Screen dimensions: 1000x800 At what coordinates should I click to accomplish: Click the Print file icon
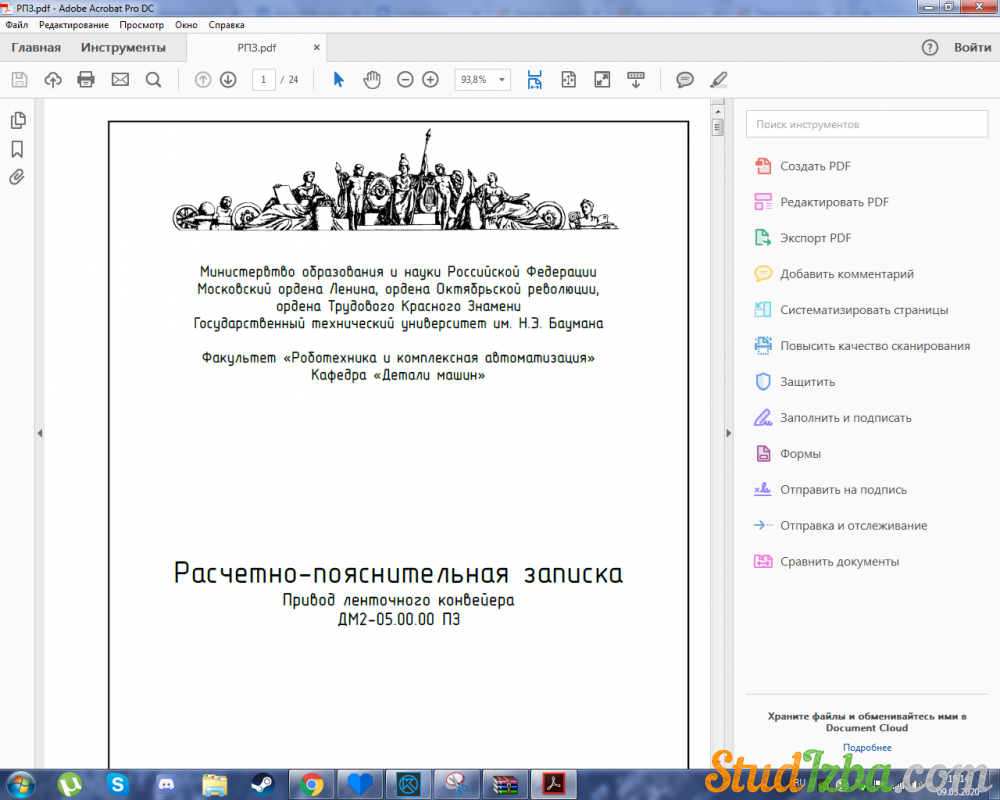pos(86,80)
